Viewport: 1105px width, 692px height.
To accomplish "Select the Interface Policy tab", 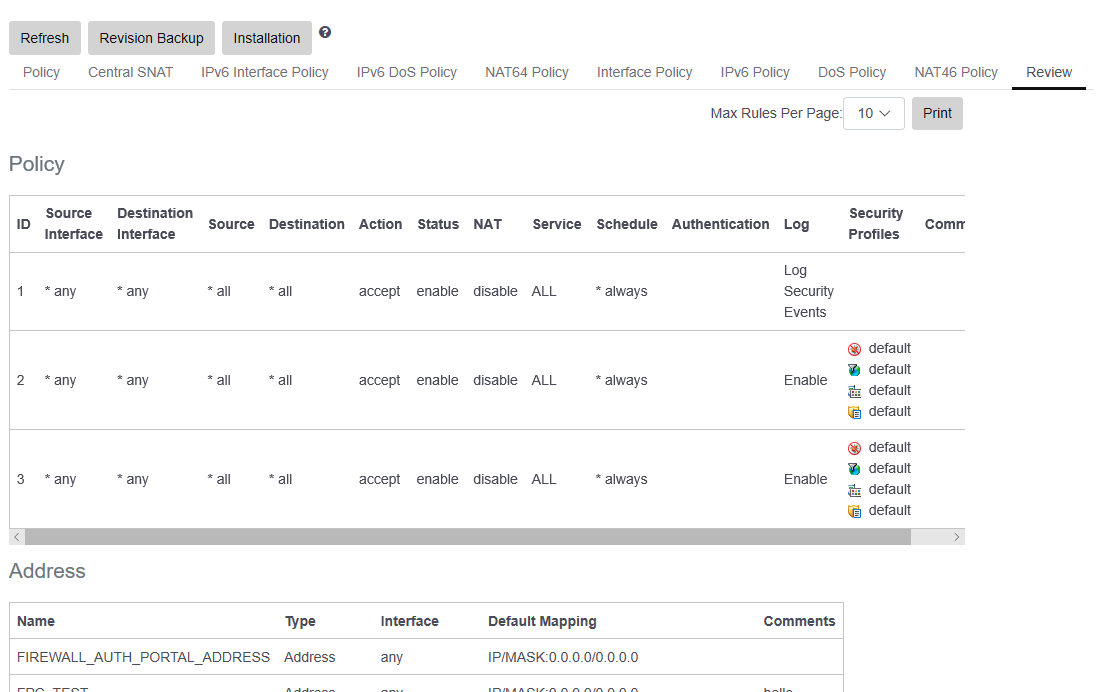I will [644, 72].
